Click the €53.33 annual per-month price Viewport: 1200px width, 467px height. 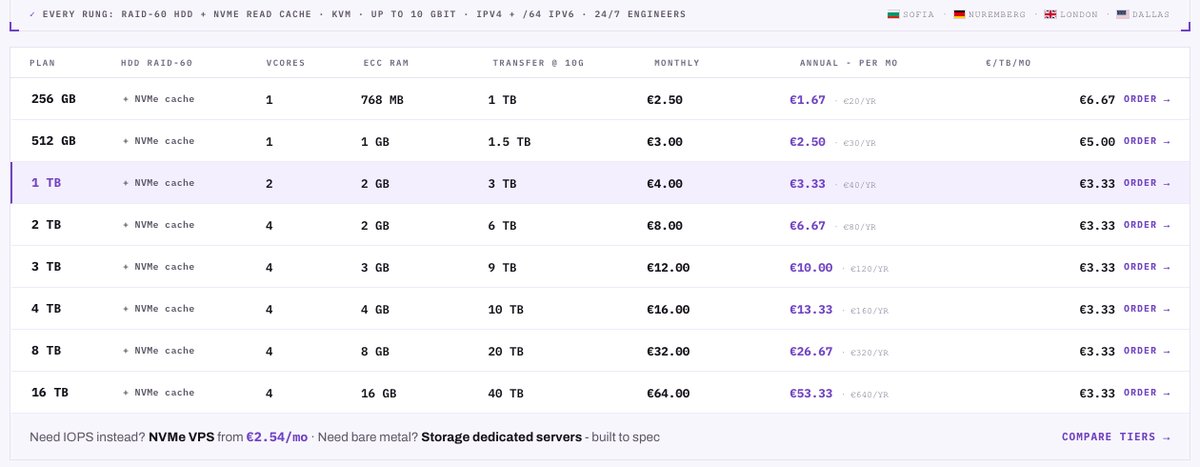[811, 393]
